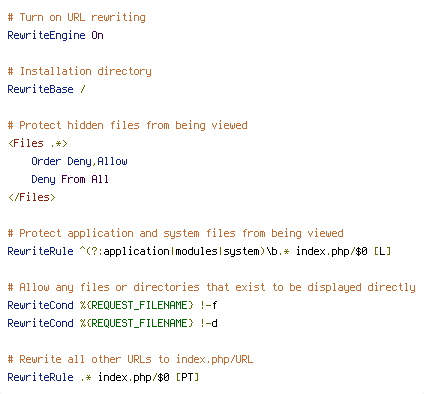Click the [L] flag on RewriteRule
Screen dimensions: 424x394
click(x=382, y=251)
